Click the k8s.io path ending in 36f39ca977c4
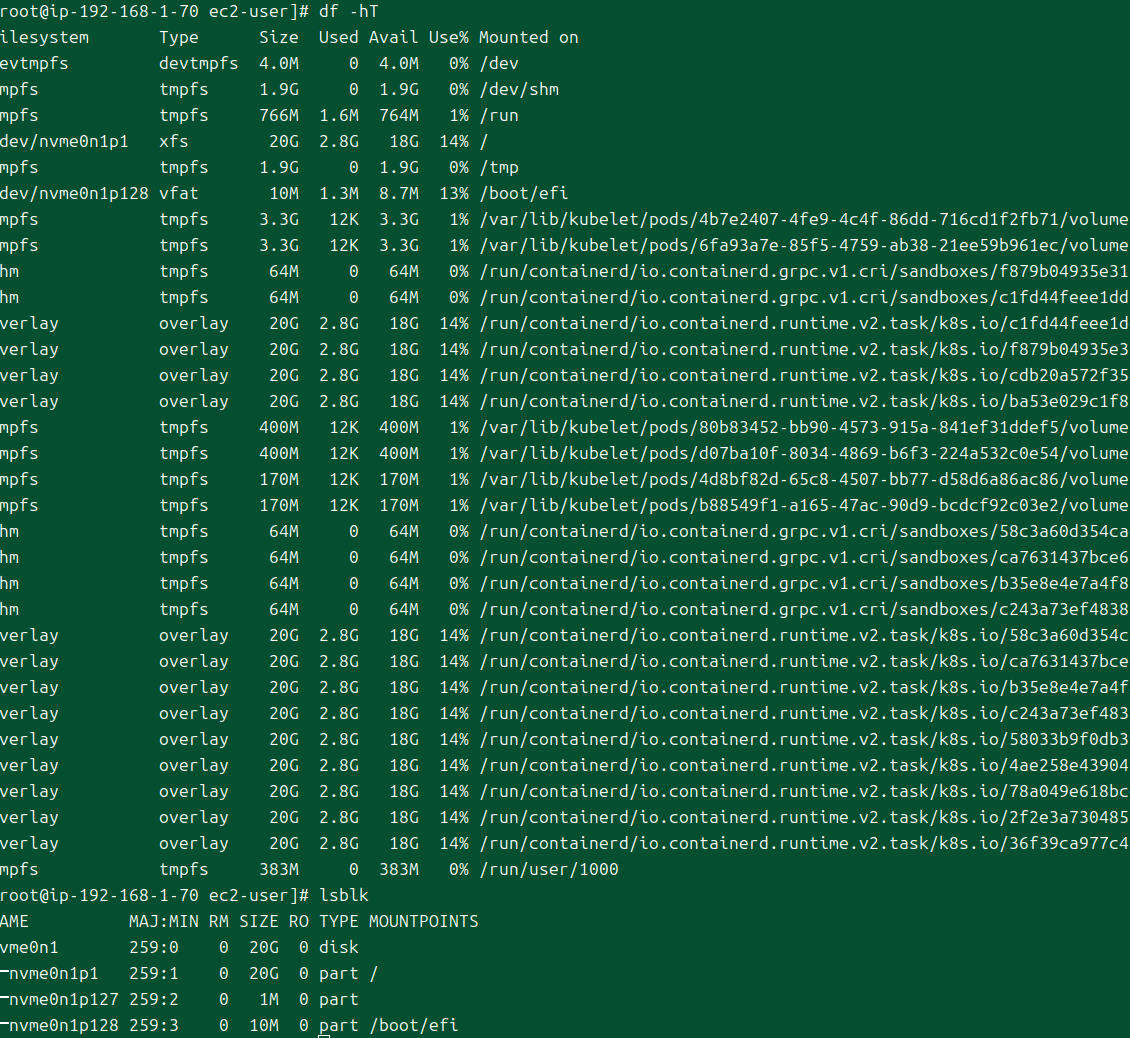The height and width of the screenshot is (1038, 1130). click(x=803, y=843)
